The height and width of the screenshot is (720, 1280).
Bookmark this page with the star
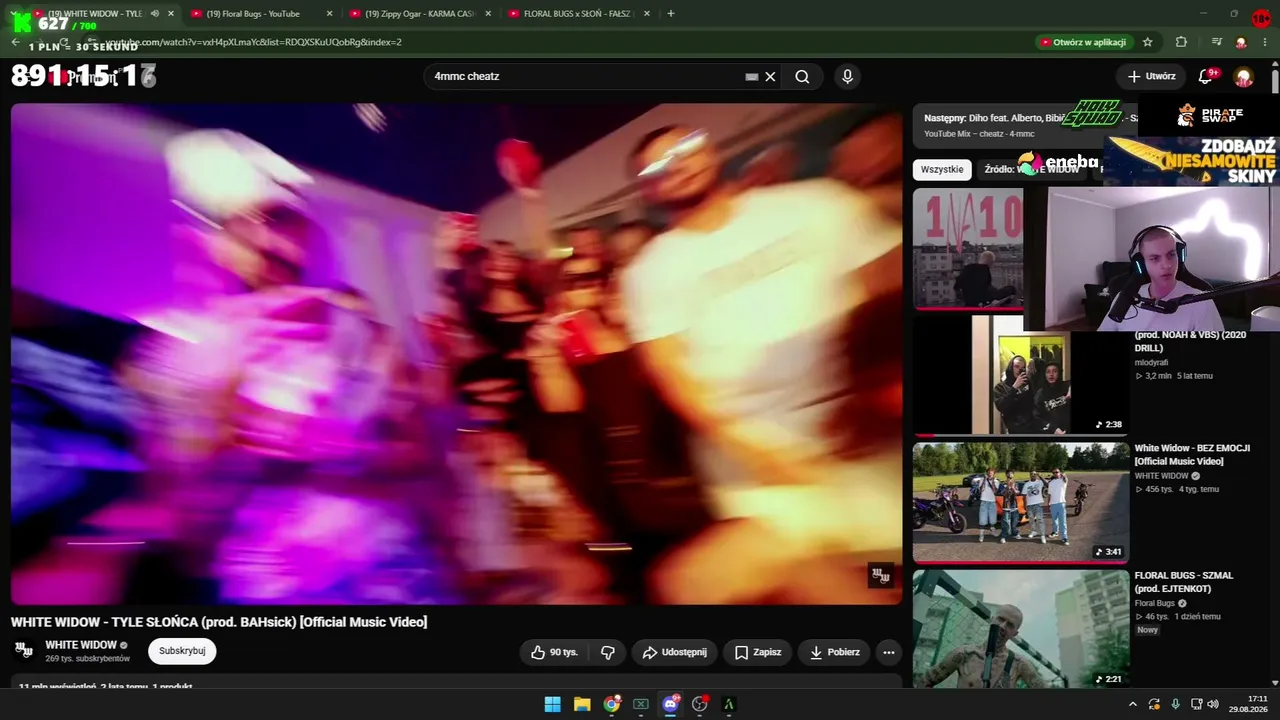pyautogui.click(x=1148, y=42)
